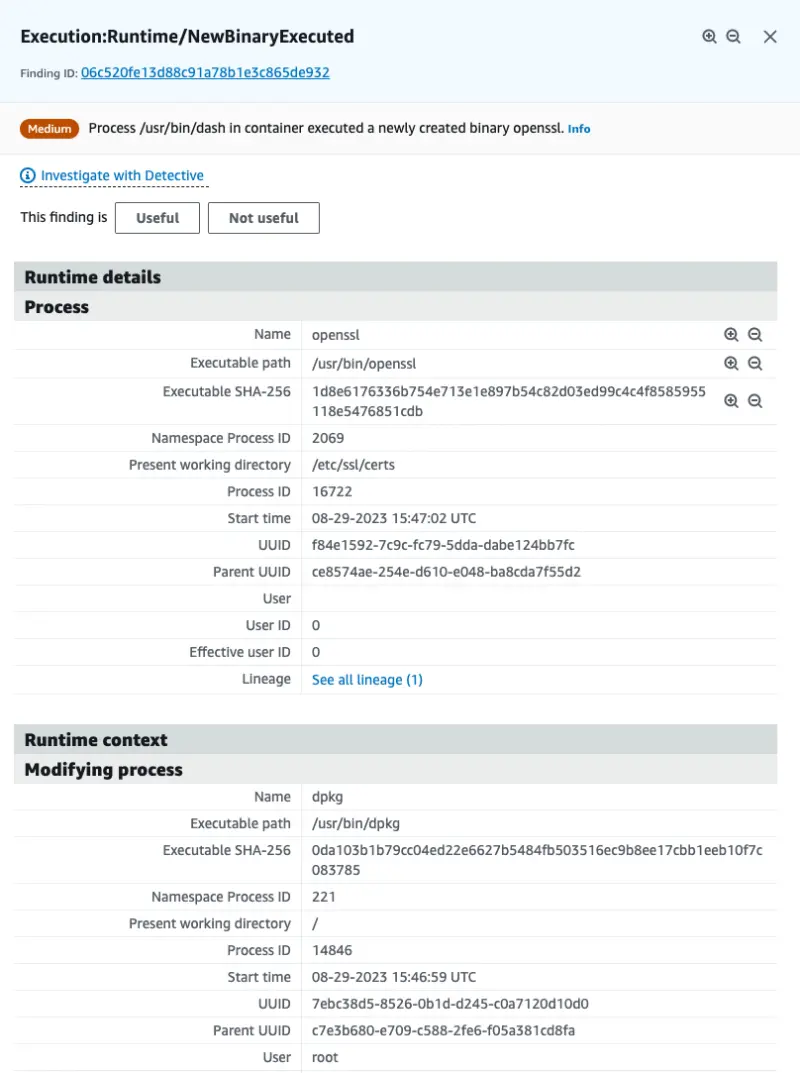Filter by executable path /usr/bin/openssl
This screenshot has height=1073, width=800.
tap(731, 363)
